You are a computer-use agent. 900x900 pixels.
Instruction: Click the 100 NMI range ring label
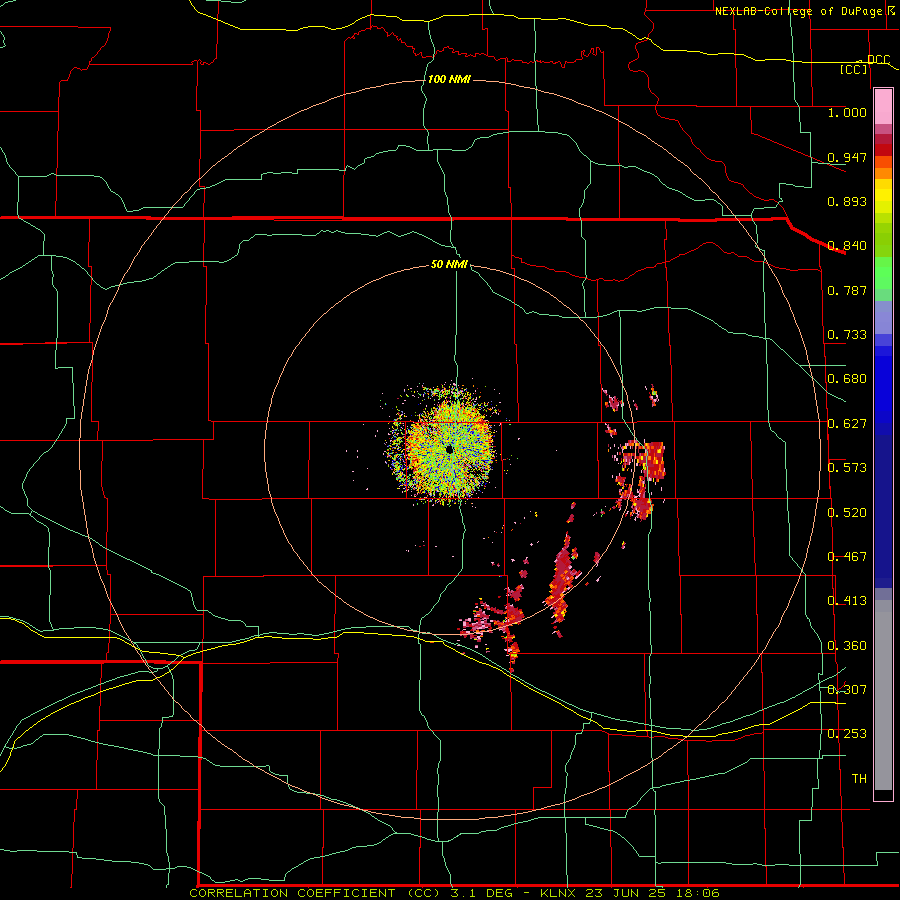[x=449, y=79]
